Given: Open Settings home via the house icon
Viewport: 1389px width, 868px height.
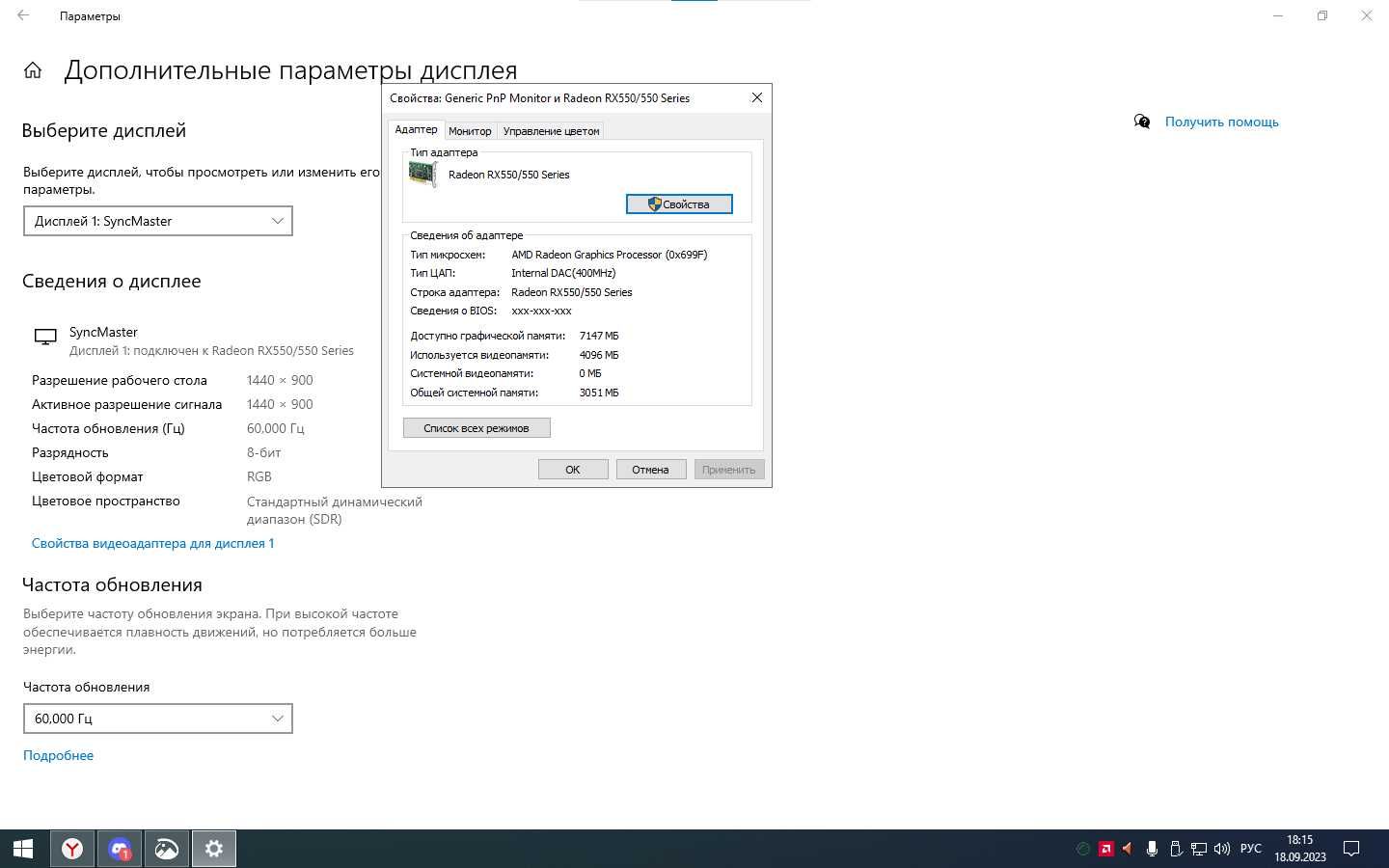Looking at the screenshot, I should (x=33, y=70).
